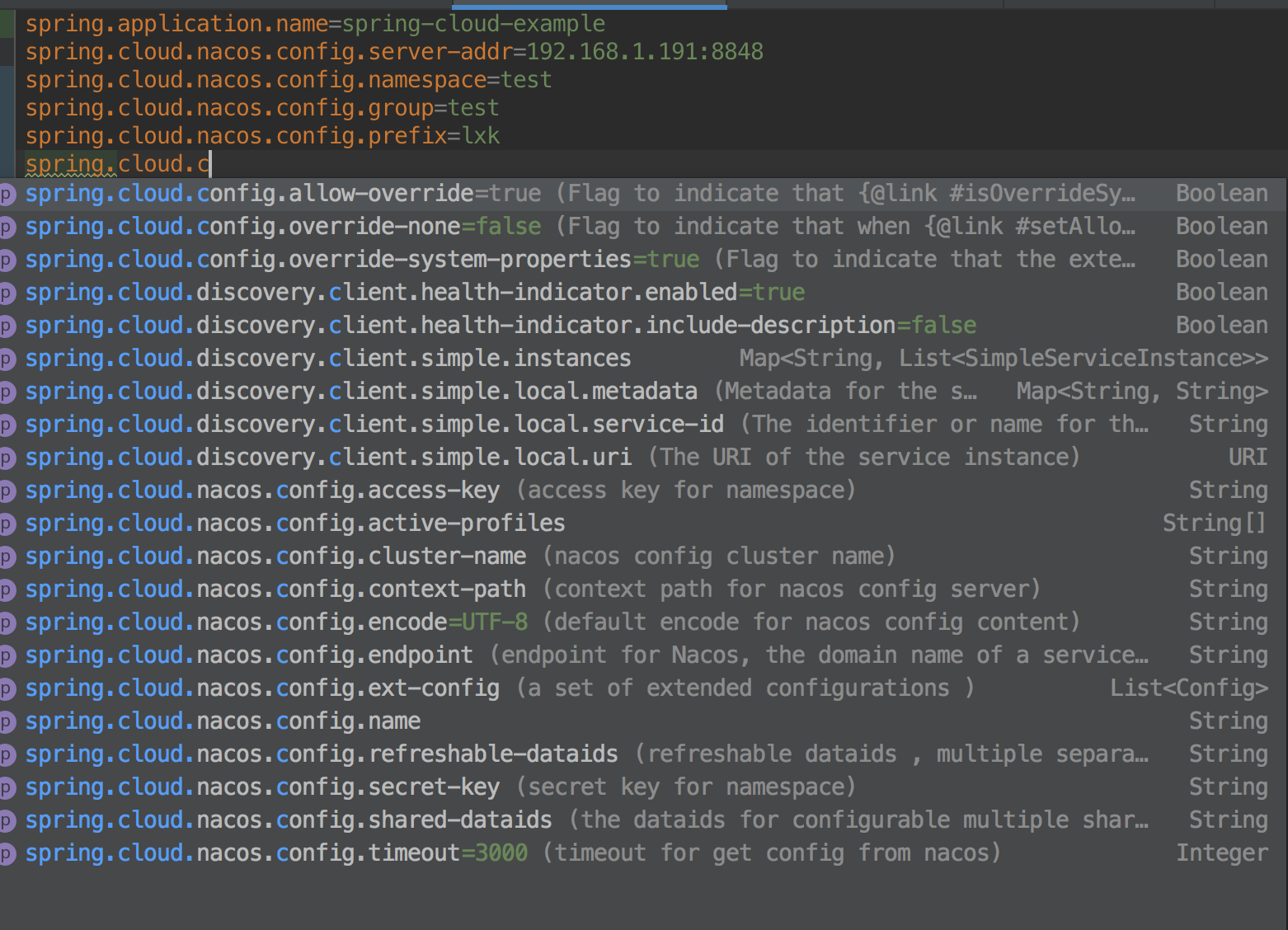1288x930 pixels.
Task: Choose config.override-none=false suggestion
Action: coord(644,227)
